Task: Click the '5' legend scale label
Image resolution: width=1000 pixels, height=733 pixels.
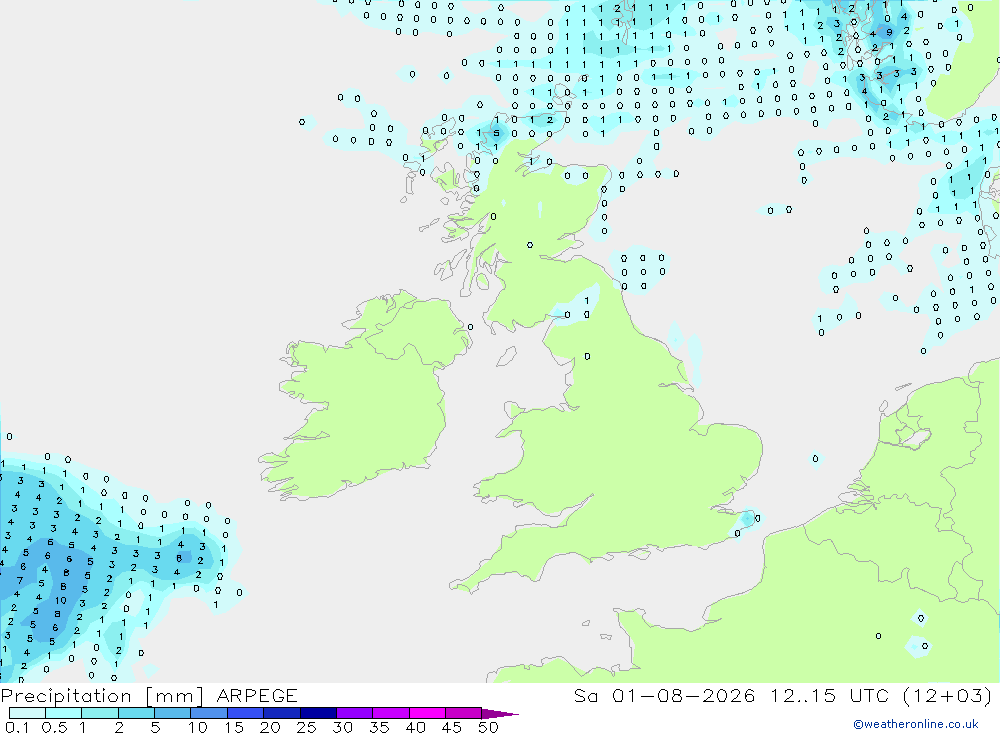Action: (155, 727)
